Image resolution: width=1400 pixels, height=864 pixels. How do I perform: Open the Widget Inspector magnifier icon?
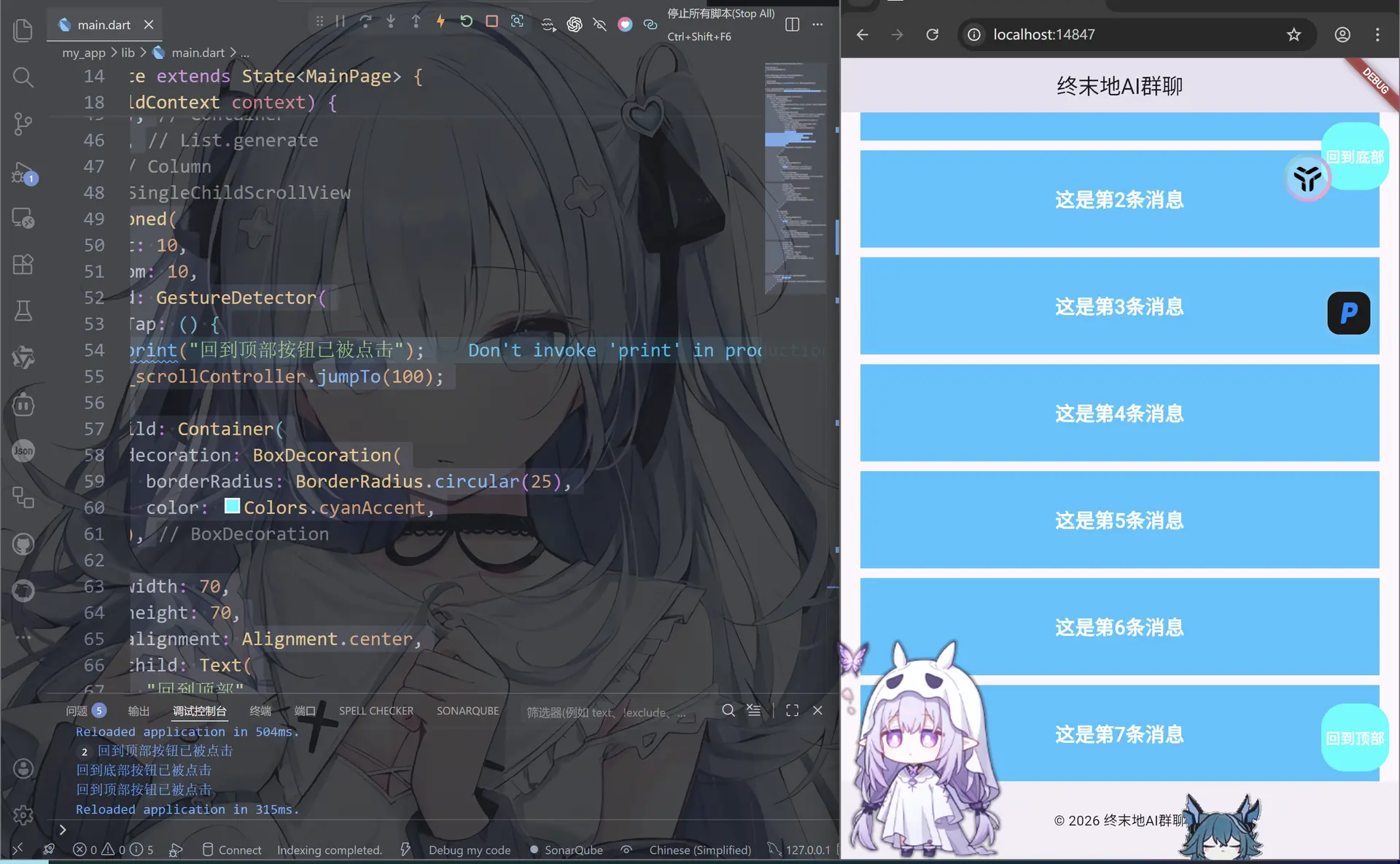(517, 21)
